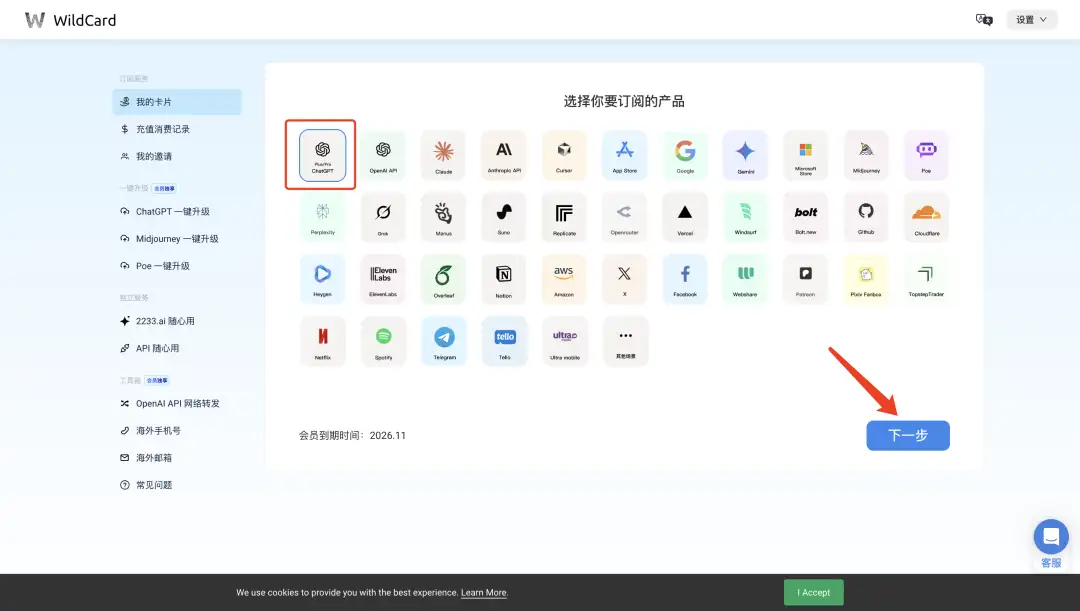1080x611 pixels.
Task: Select the Poe product tile
Action: pos(926,155)
